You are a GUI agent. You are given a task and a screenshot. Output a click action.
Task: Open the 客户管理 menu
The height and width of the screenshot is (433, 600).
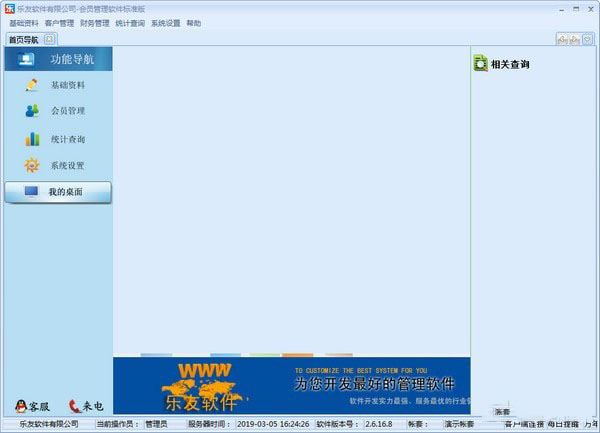pos(59,23)
